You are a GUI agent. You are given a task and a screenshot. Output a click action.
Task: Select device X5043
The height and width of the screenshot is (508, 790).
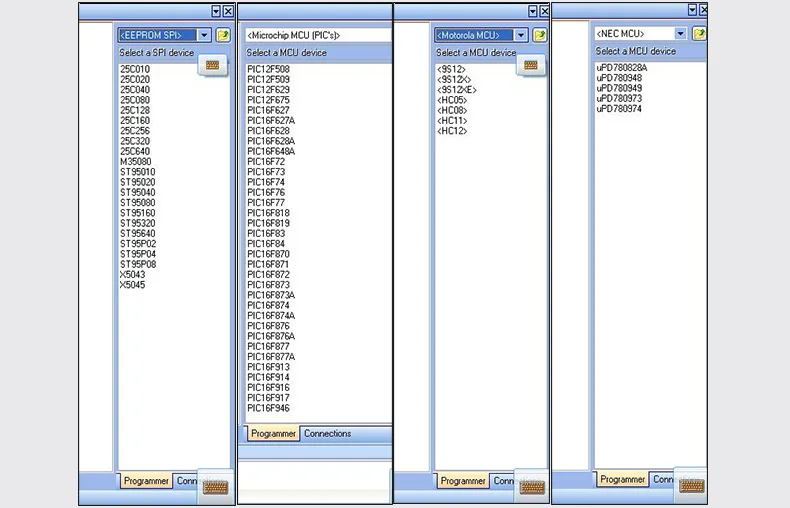[x=133, y=275]
